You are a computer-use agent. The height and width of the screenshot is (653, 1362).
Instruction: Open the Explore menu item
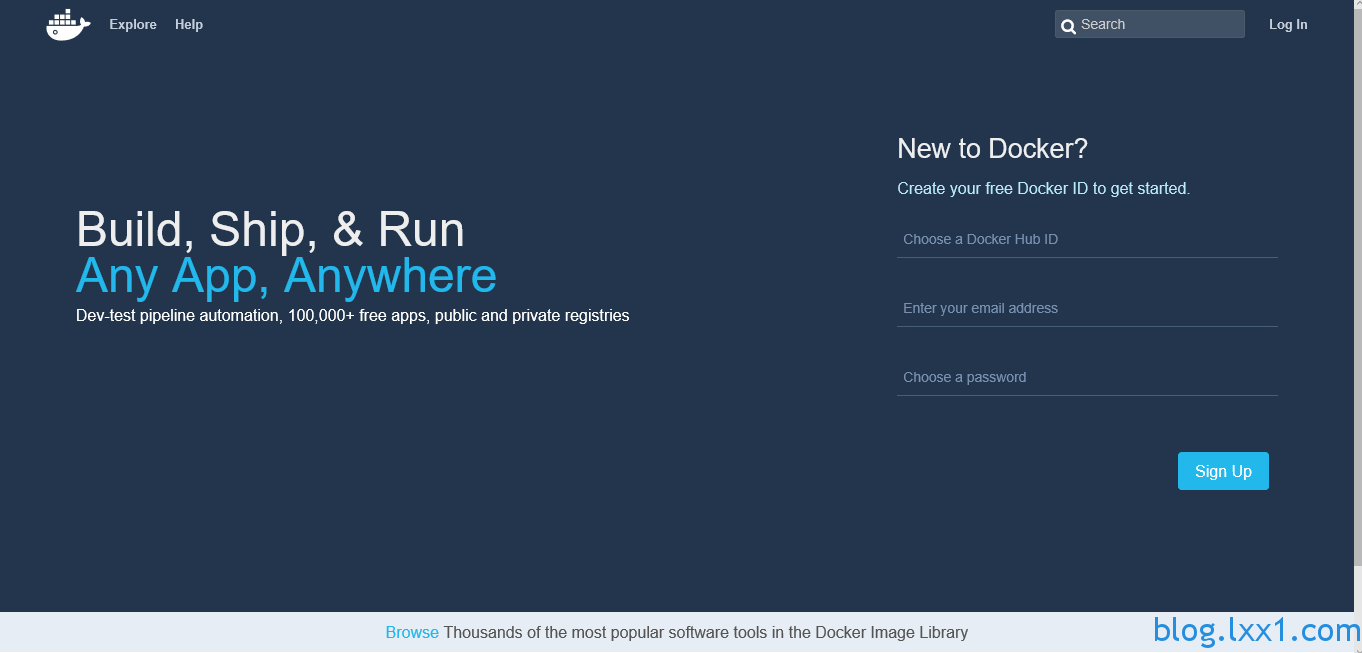pyautogui.click(x=133, y=24)
